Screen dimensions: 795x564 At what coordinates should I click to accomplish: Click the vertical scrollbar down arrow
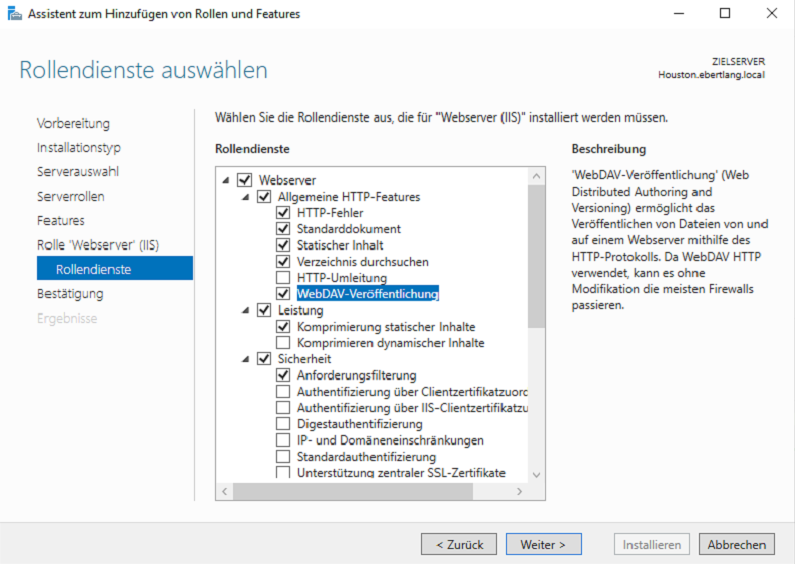[x=537, y=475]
